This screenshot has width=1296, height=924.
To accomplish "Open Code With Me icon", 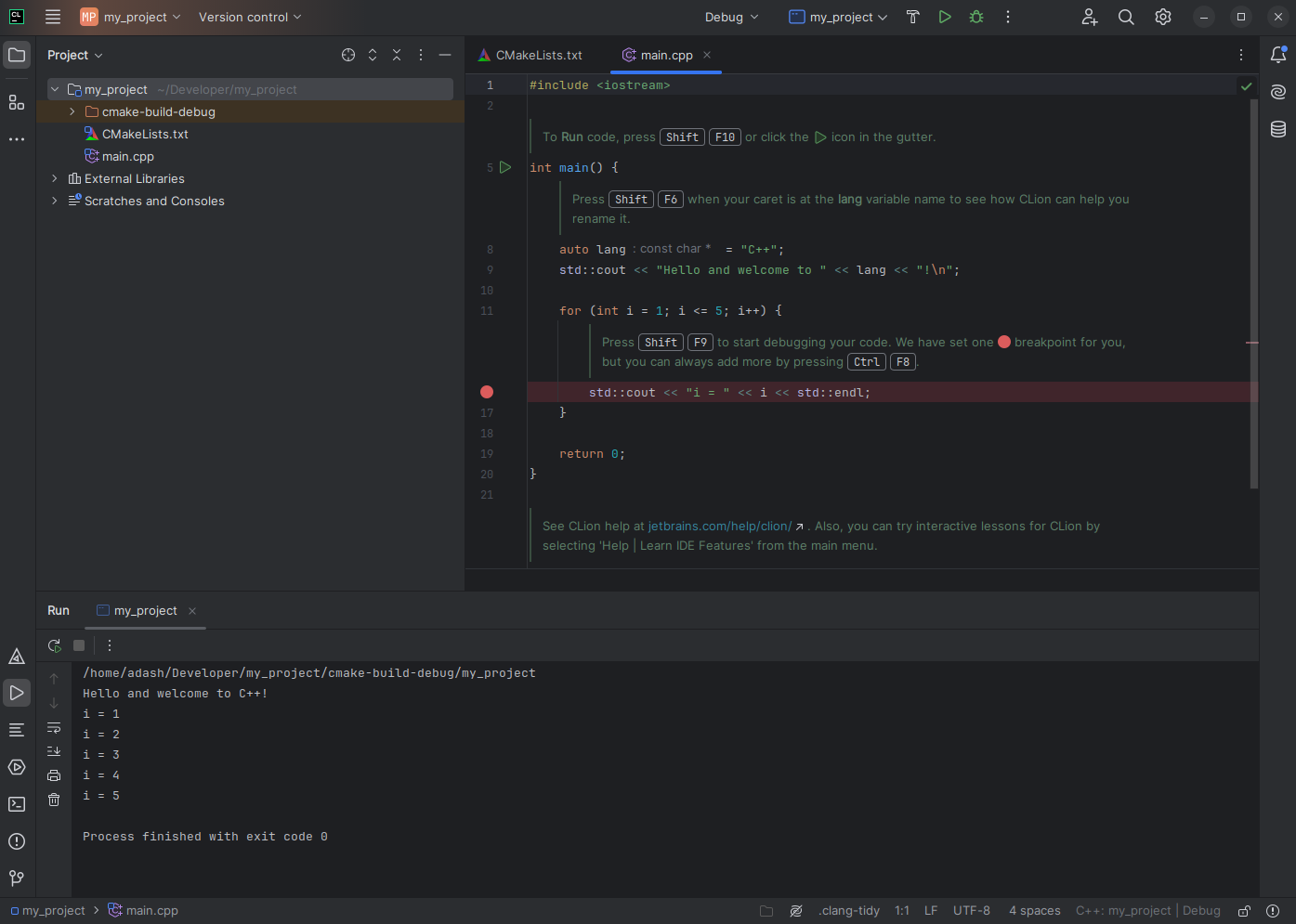I will coord(1090,17).
